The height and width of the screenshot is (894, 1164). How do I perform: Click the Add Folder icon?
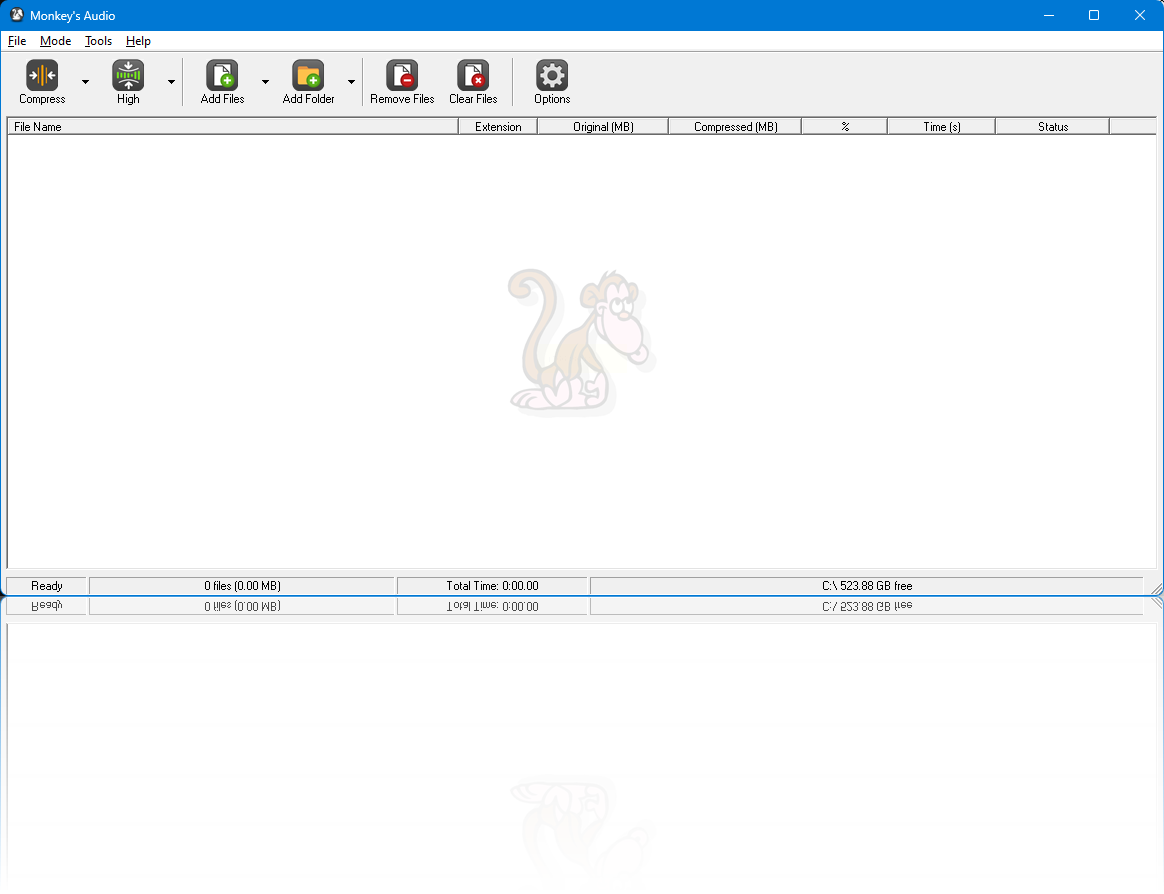point(308,75)
